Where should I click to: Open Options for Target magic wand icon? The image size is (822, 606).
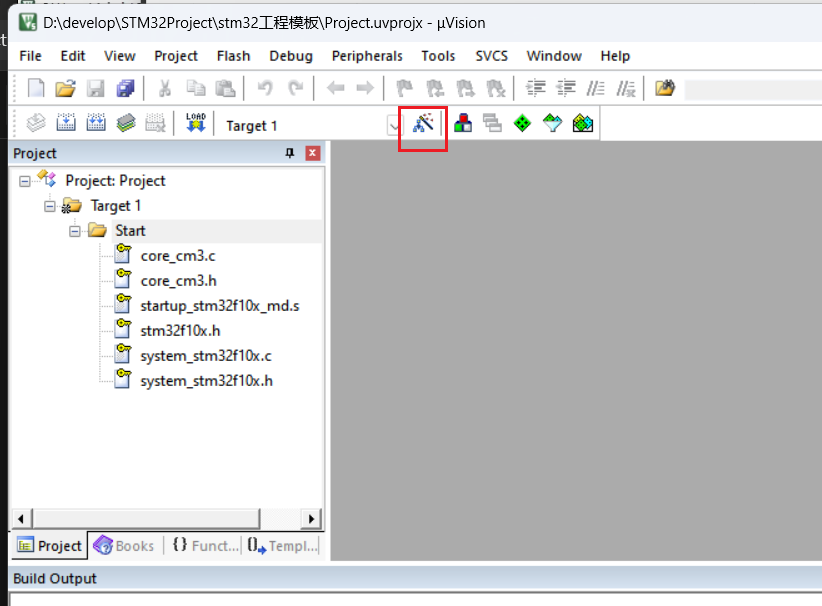tap(423, 124)
